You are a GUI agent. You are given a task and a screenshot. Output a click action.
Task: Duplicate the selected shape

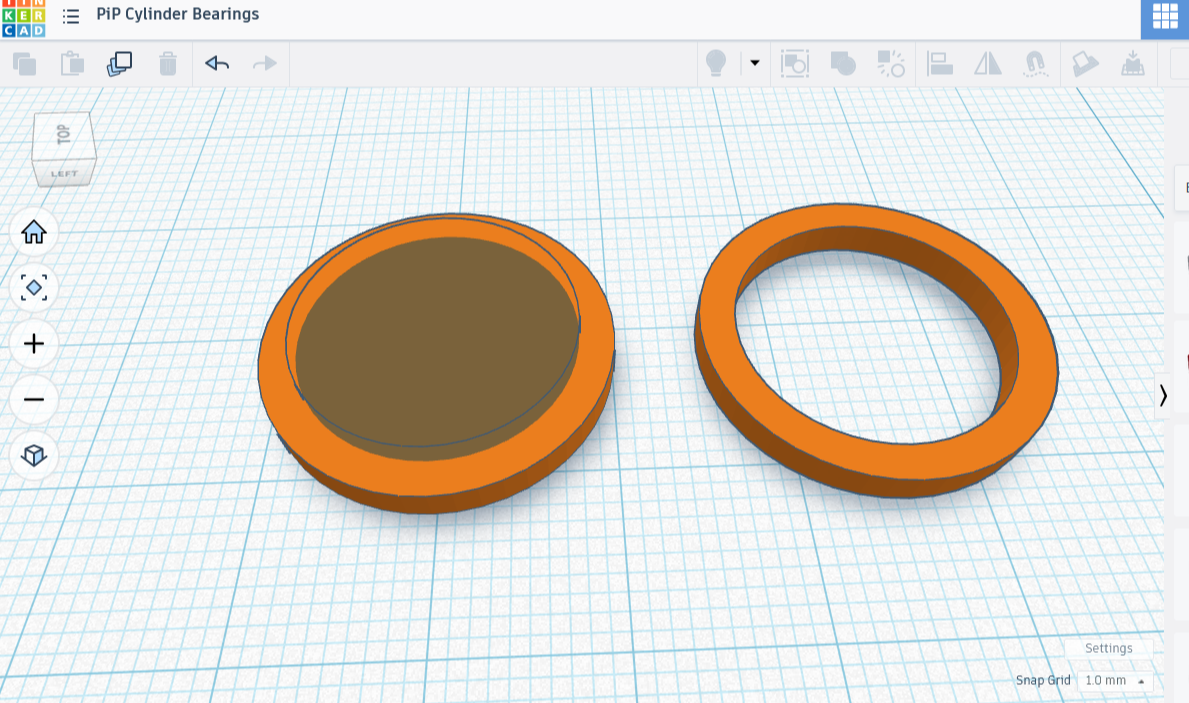(x=120, y=63)
